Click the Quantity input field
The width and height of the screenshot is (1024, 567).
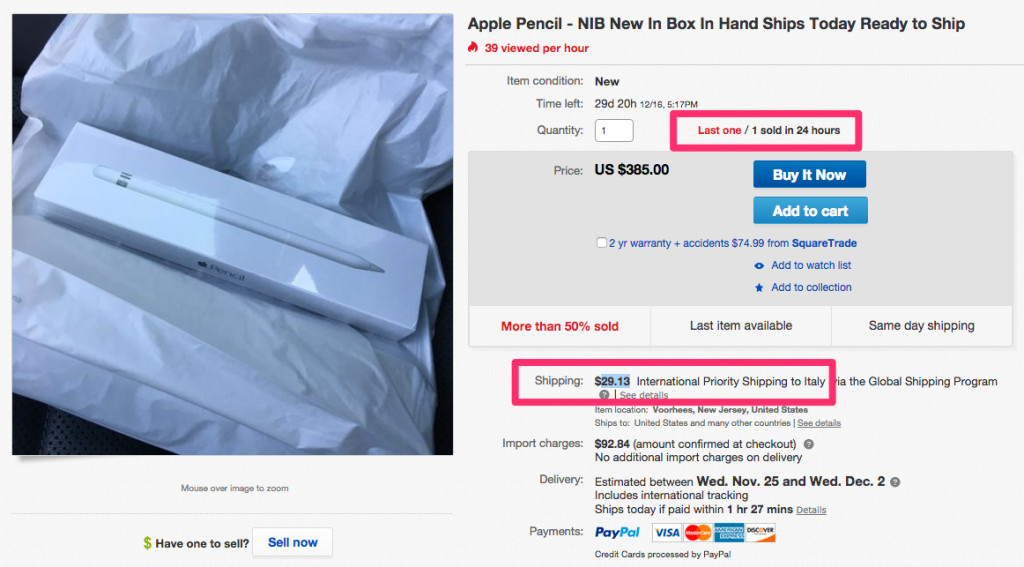pos(614,130)
